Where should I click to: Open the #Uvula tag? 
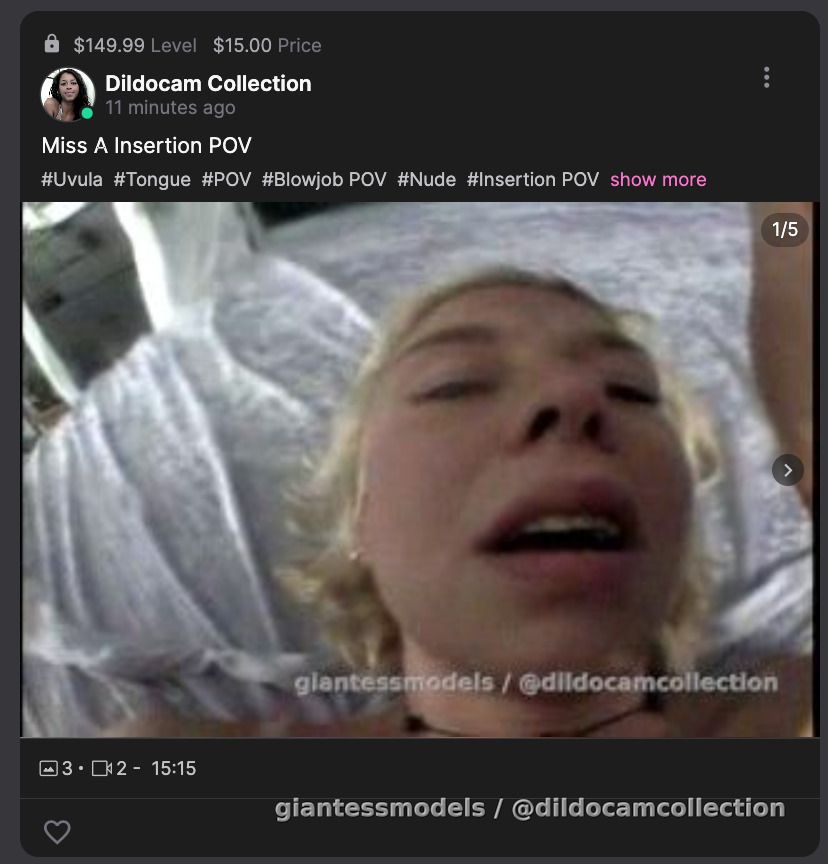[69, 179]
